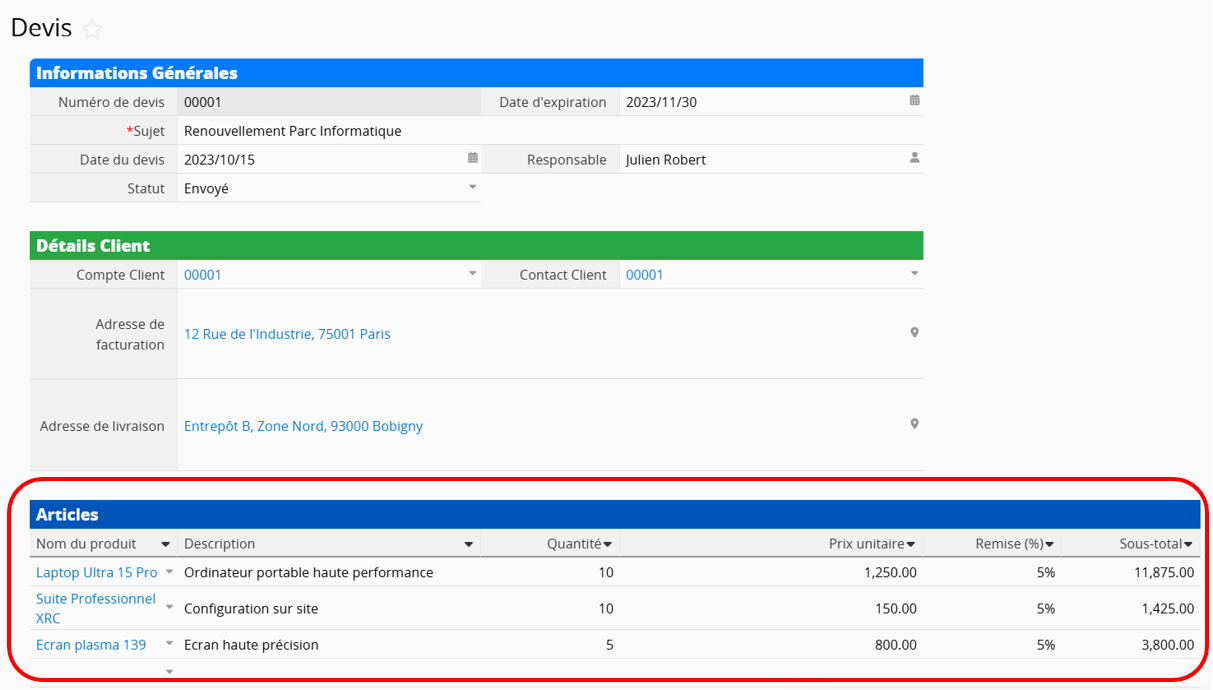Open calendar picker for Date d'expiration

coord(914,101)
